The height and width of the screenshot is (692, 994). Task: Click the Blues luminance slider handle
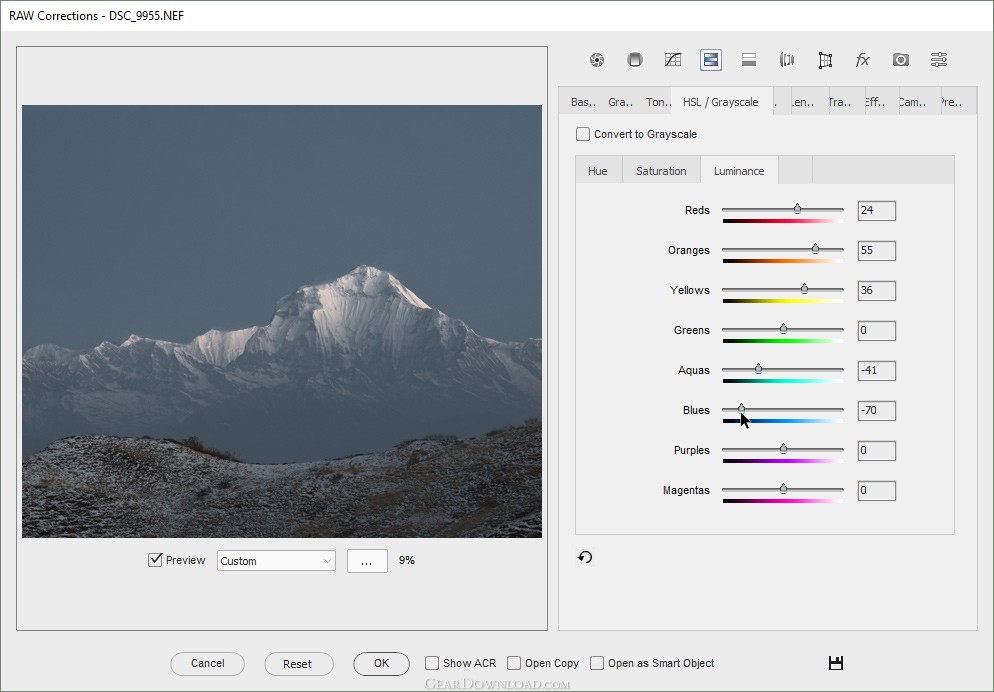(x=742, y=408)
